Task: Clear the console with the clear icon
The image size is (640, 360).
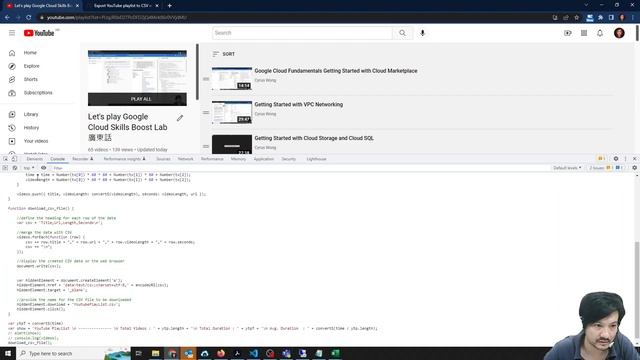Action: 15,168
